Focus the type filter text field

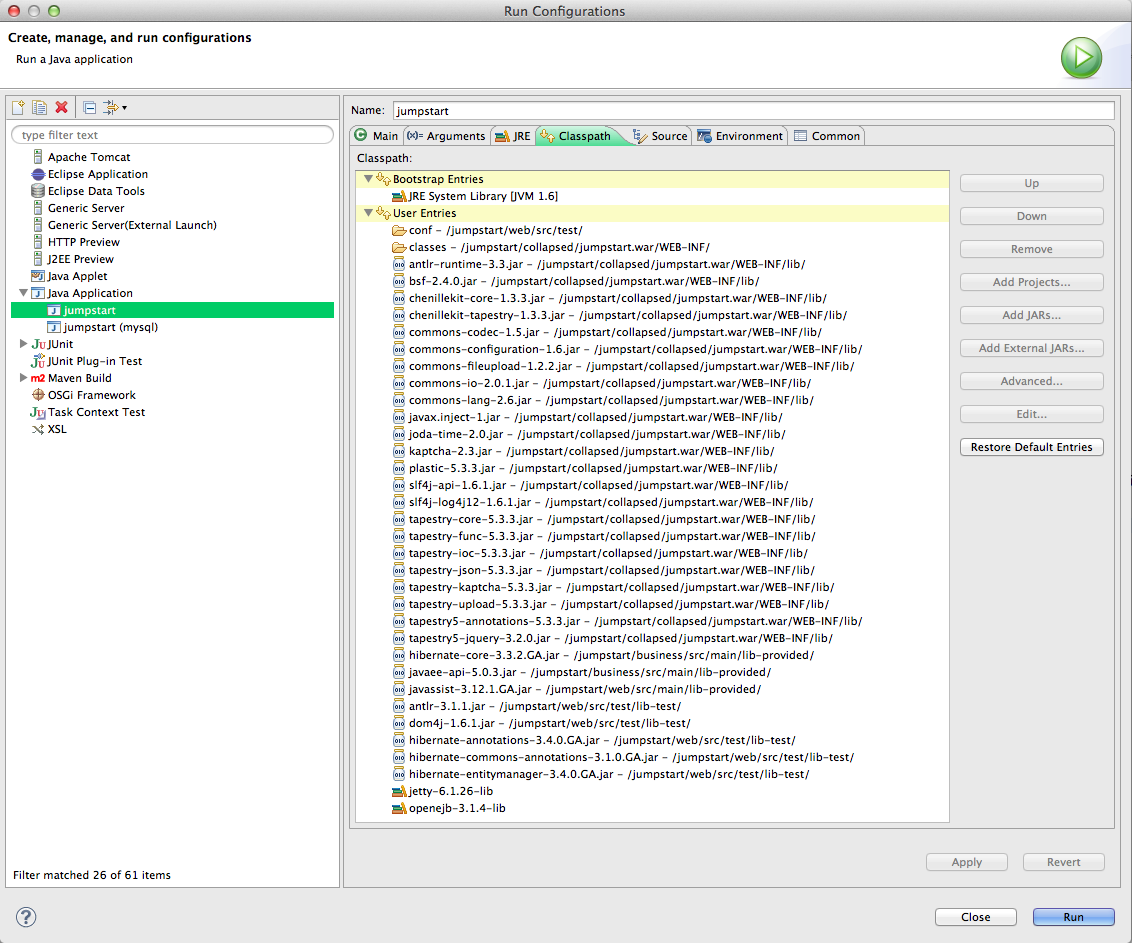pyautogui.click(x=173, y=135)
